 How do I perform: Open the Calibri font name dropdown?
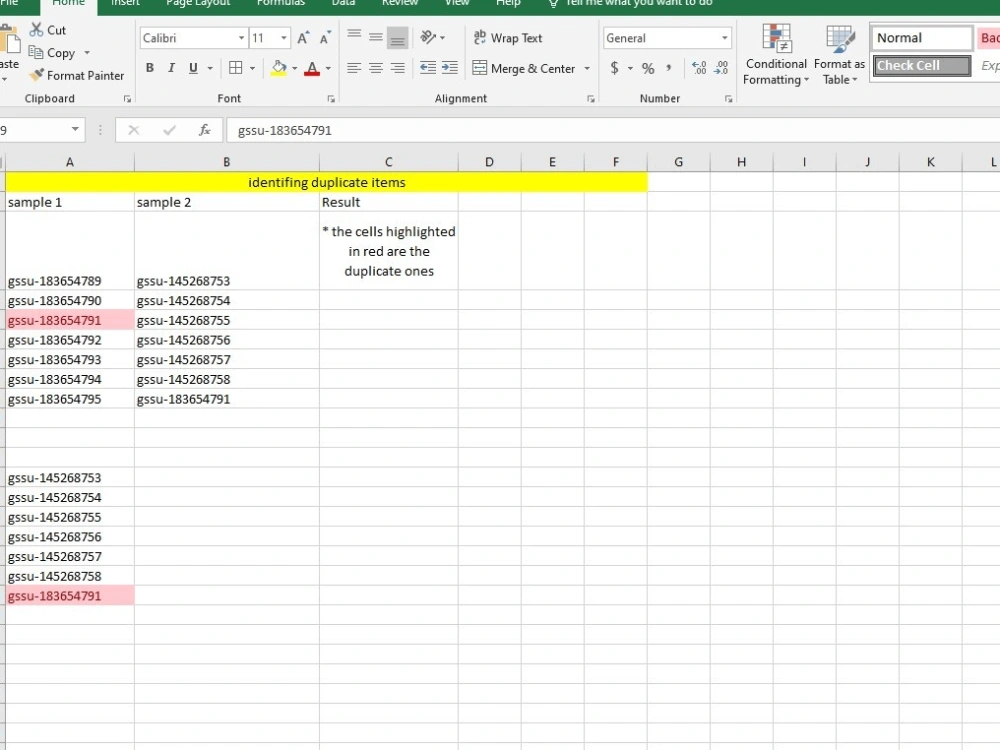coord(241,38)
